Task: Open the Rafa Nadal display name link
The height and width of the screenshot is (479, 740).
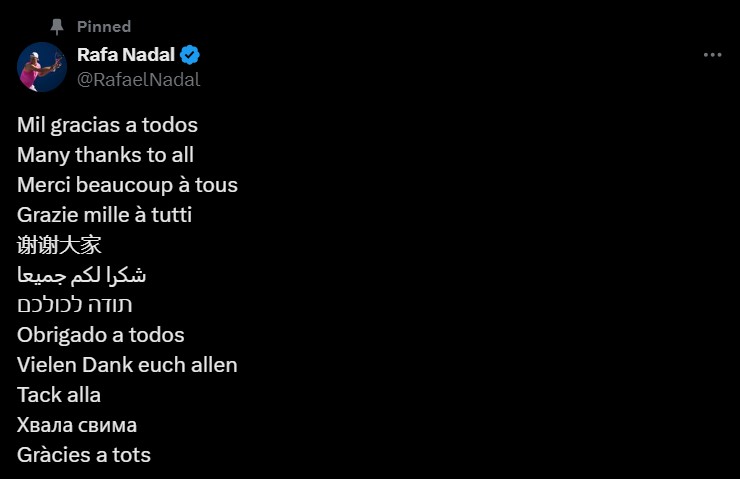Action: click(126, 55)
